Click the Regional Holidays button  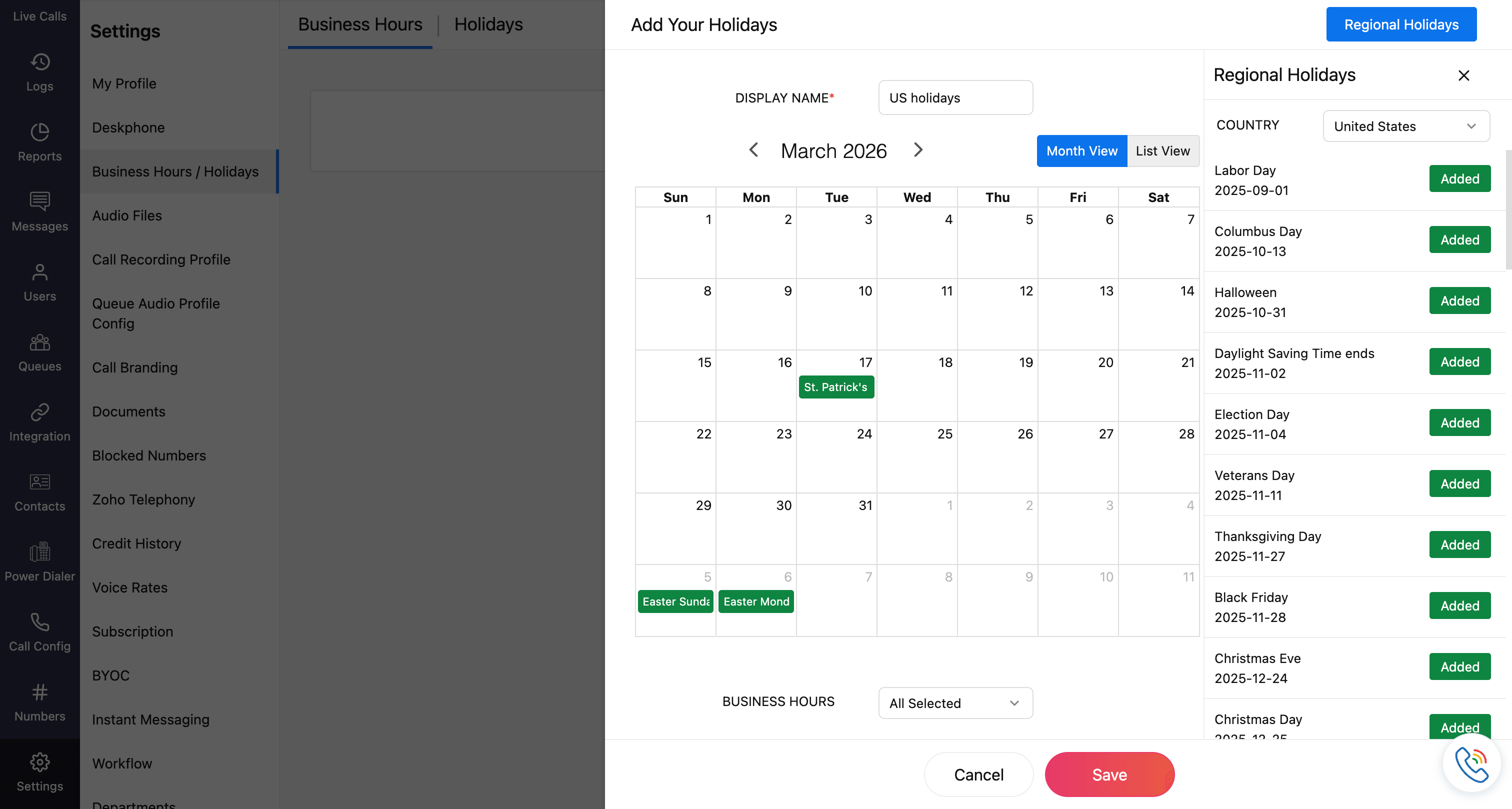pyautogui.click(x=1400, y=24)
